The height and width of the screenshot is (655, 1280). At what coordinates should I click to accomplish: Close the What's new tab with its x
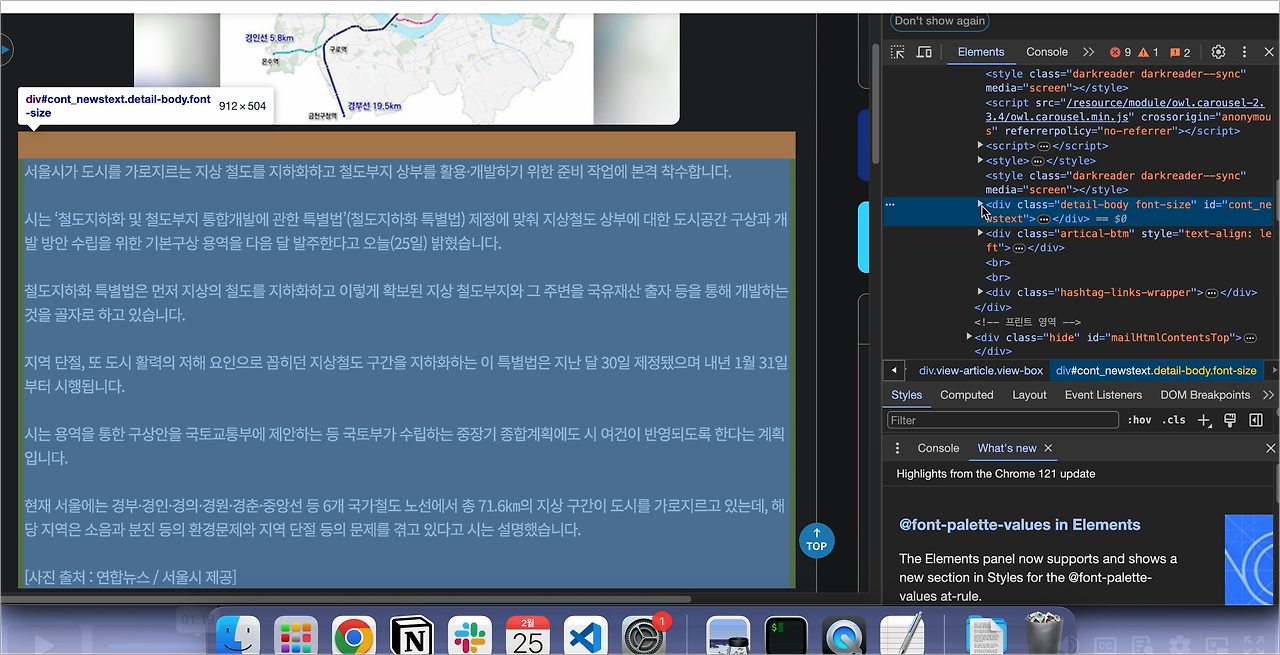1048,448
